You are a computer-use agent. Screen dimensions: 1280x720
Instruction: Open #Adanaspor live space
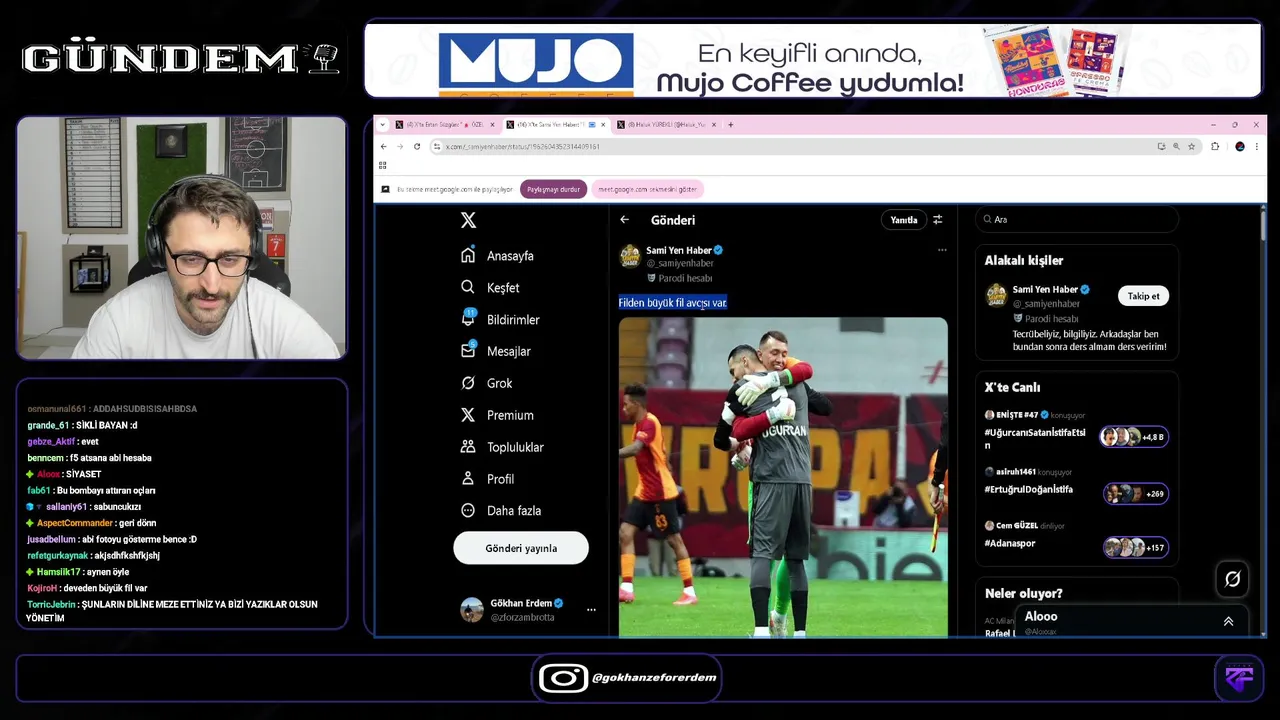point(1010,543)
